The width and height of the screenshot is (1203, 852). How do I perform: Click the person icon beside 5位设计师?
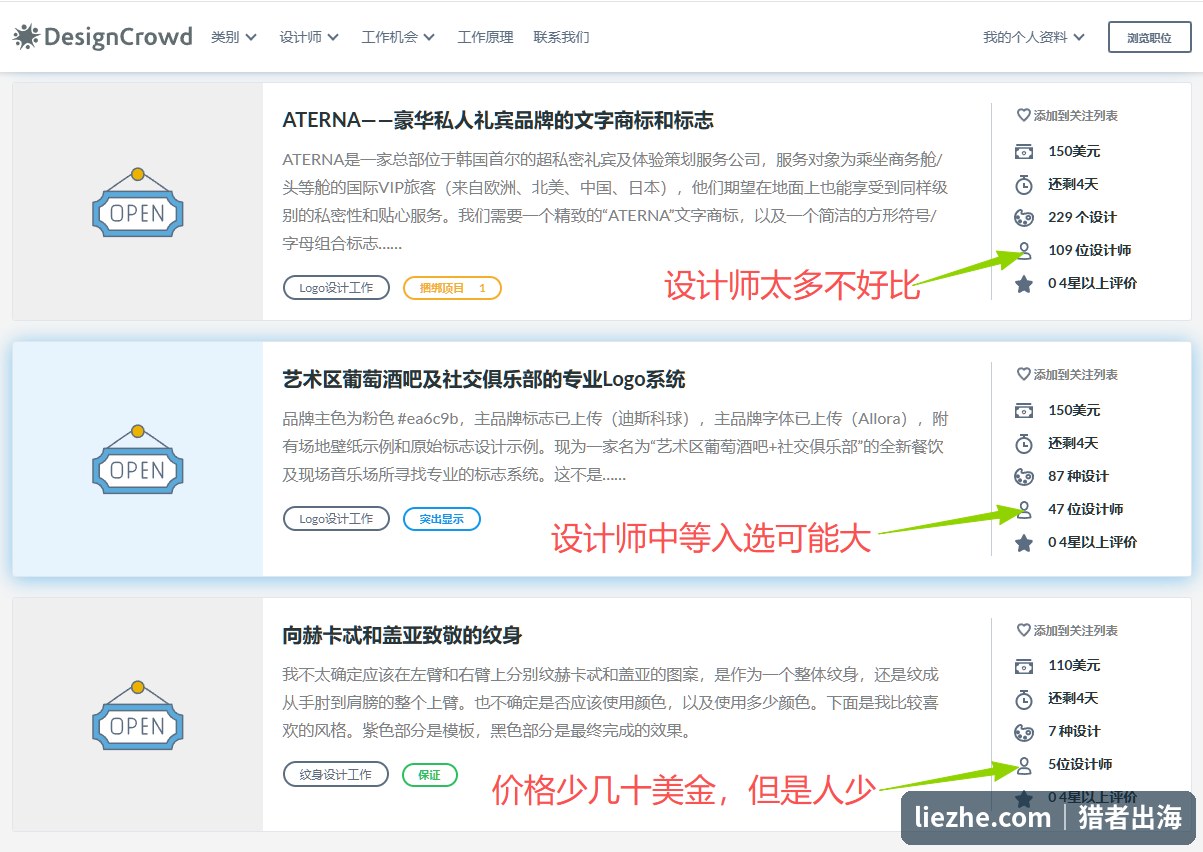(1024, 765)
